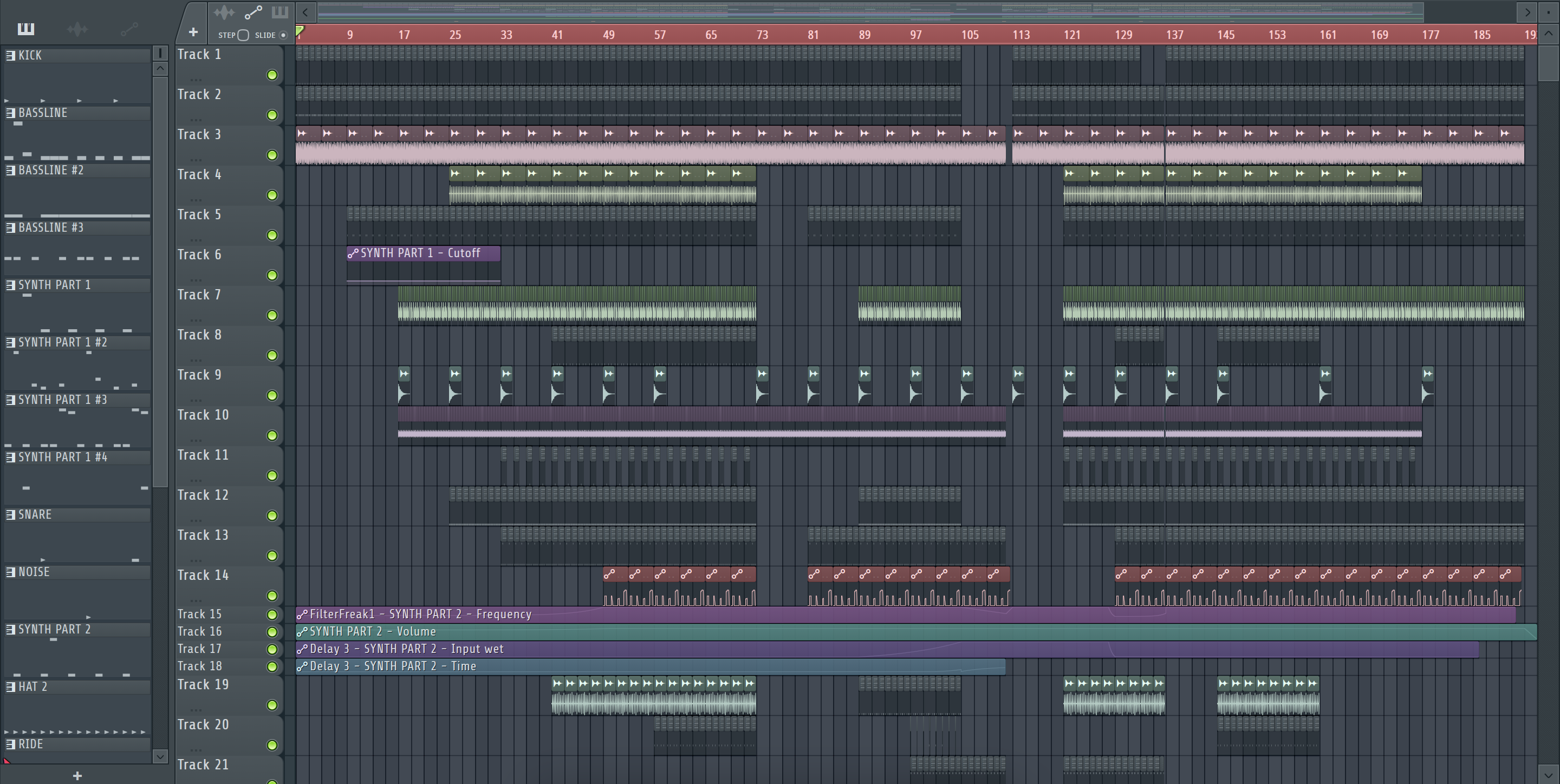Mute Track 6 with green switch
The image size is (1560, 784).
pos(272,276)
